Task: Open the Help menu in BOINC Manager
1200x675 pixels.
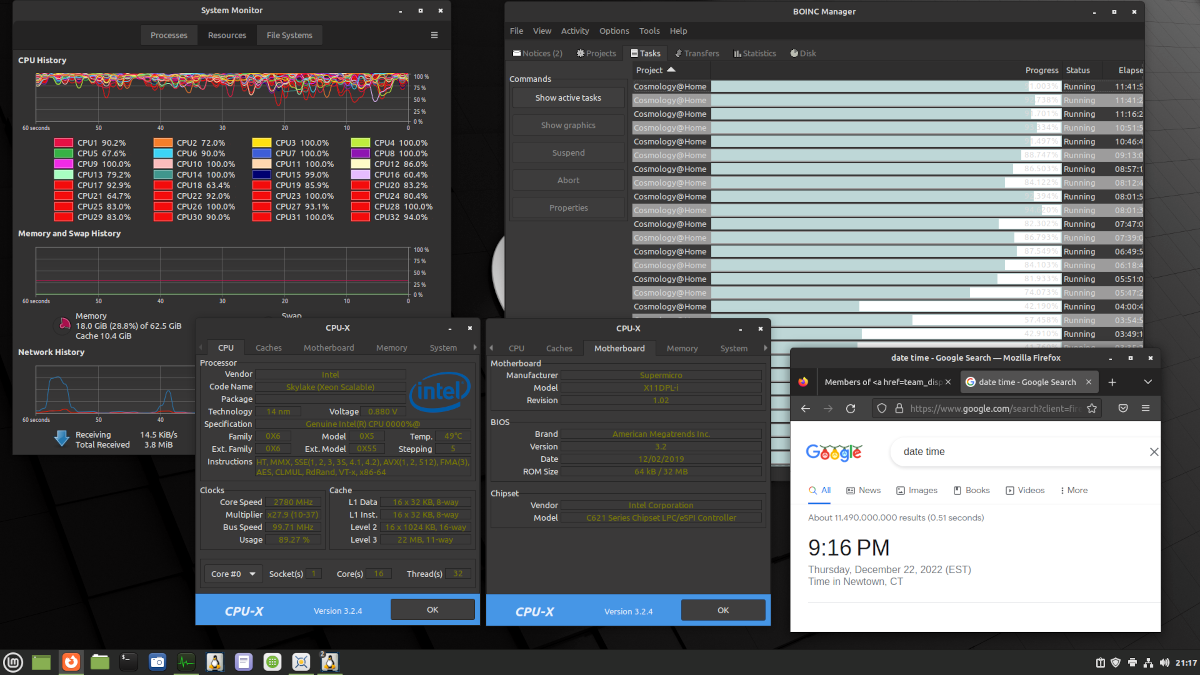Action: point(678,31)
